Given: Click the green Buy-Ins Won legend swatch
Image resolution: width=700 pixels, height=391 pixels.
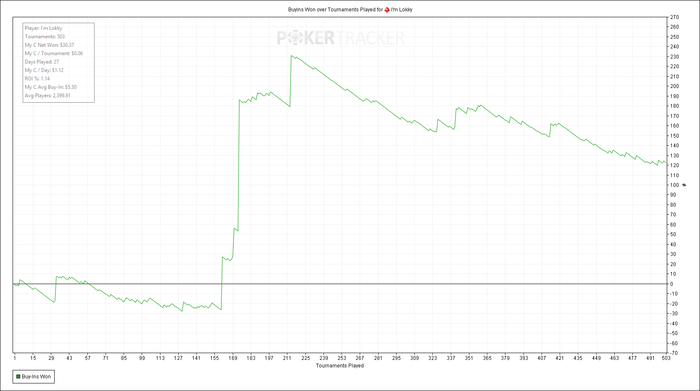Looking at the screenshot, I should (x=18, y=377).
